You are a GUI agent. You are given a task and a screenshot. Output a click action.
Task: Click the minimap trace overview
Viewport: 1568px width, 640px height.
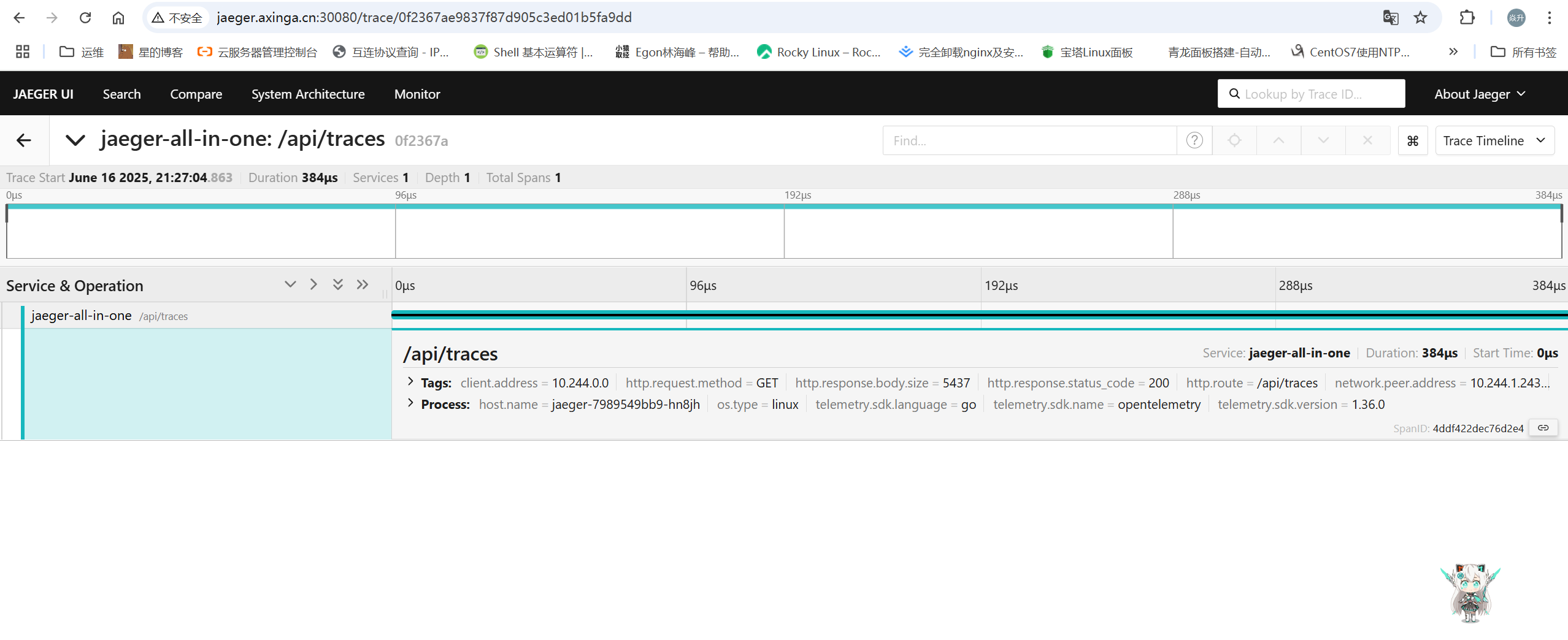tap(784, 231)
